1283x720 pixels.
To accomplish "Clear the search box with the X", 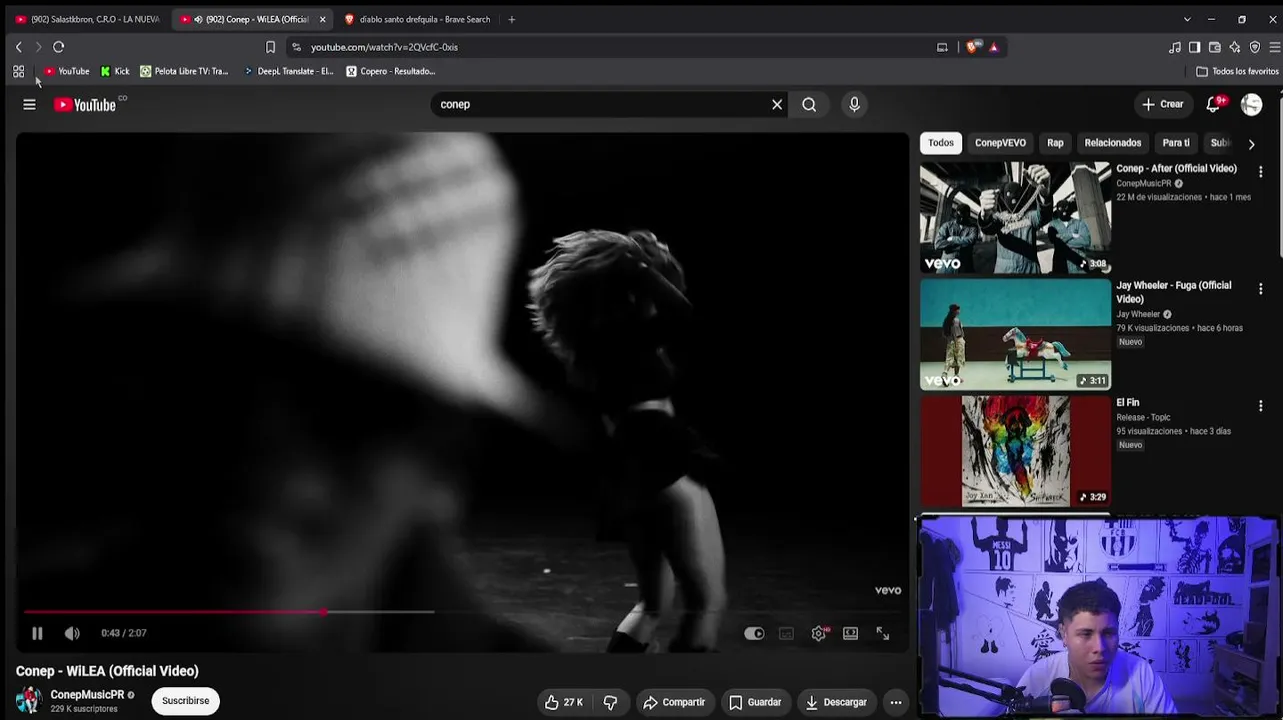I will pos(777,104).
